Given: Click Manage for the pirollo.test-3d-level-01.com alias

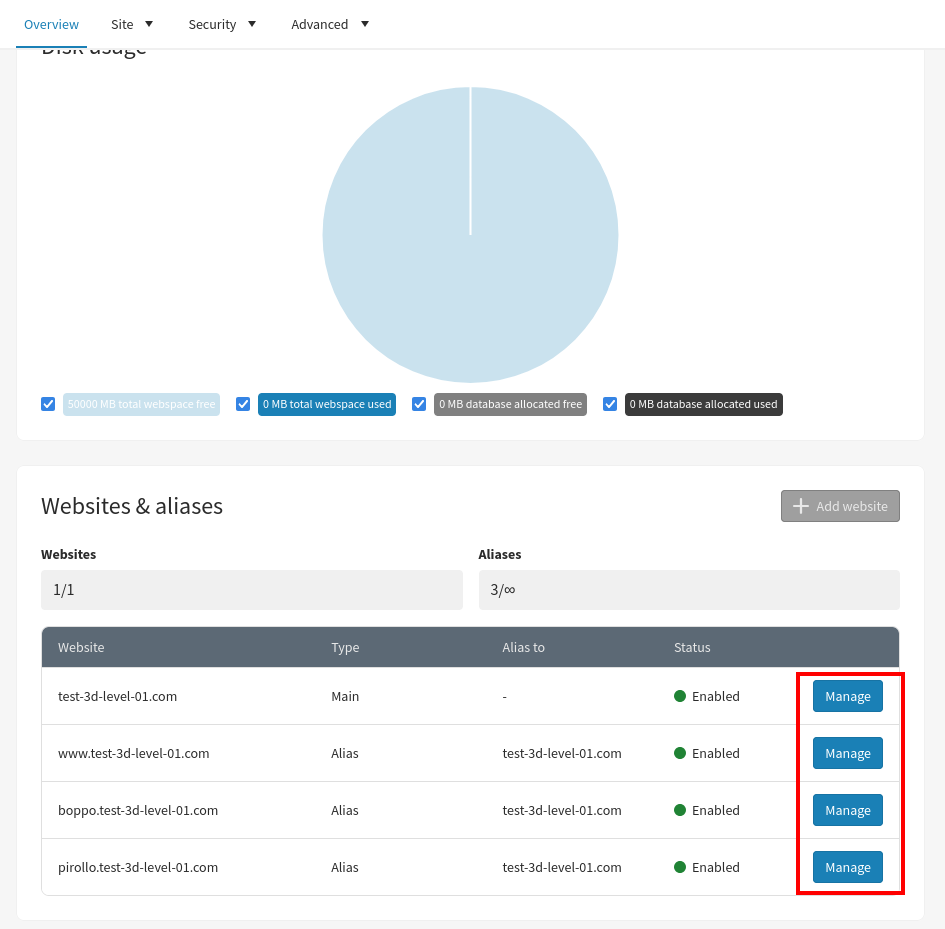Looking at the screenshot, I should tap(847, 867).
